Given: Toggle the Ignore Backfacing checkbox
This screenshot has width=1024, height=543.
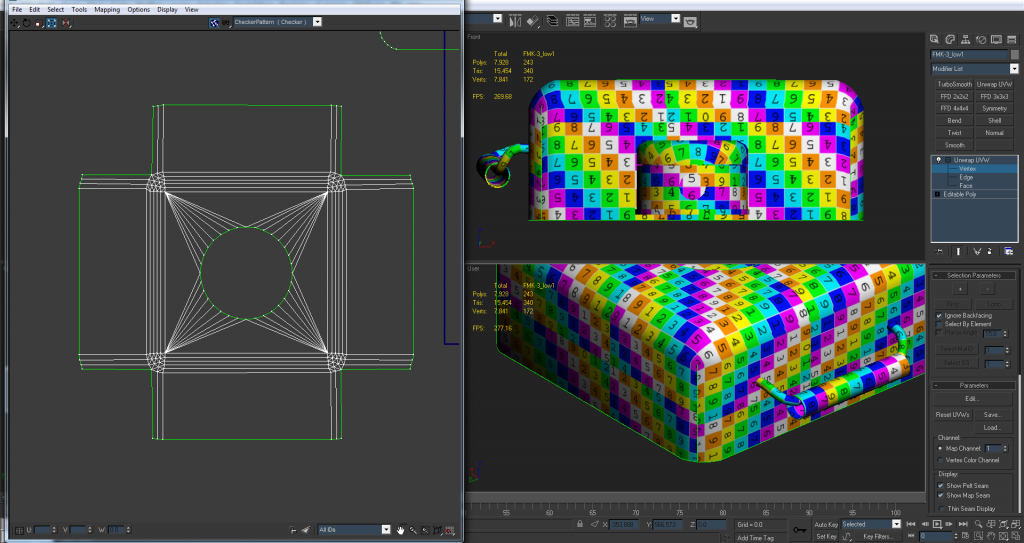Looking at the screenshot, I should 938,315.
